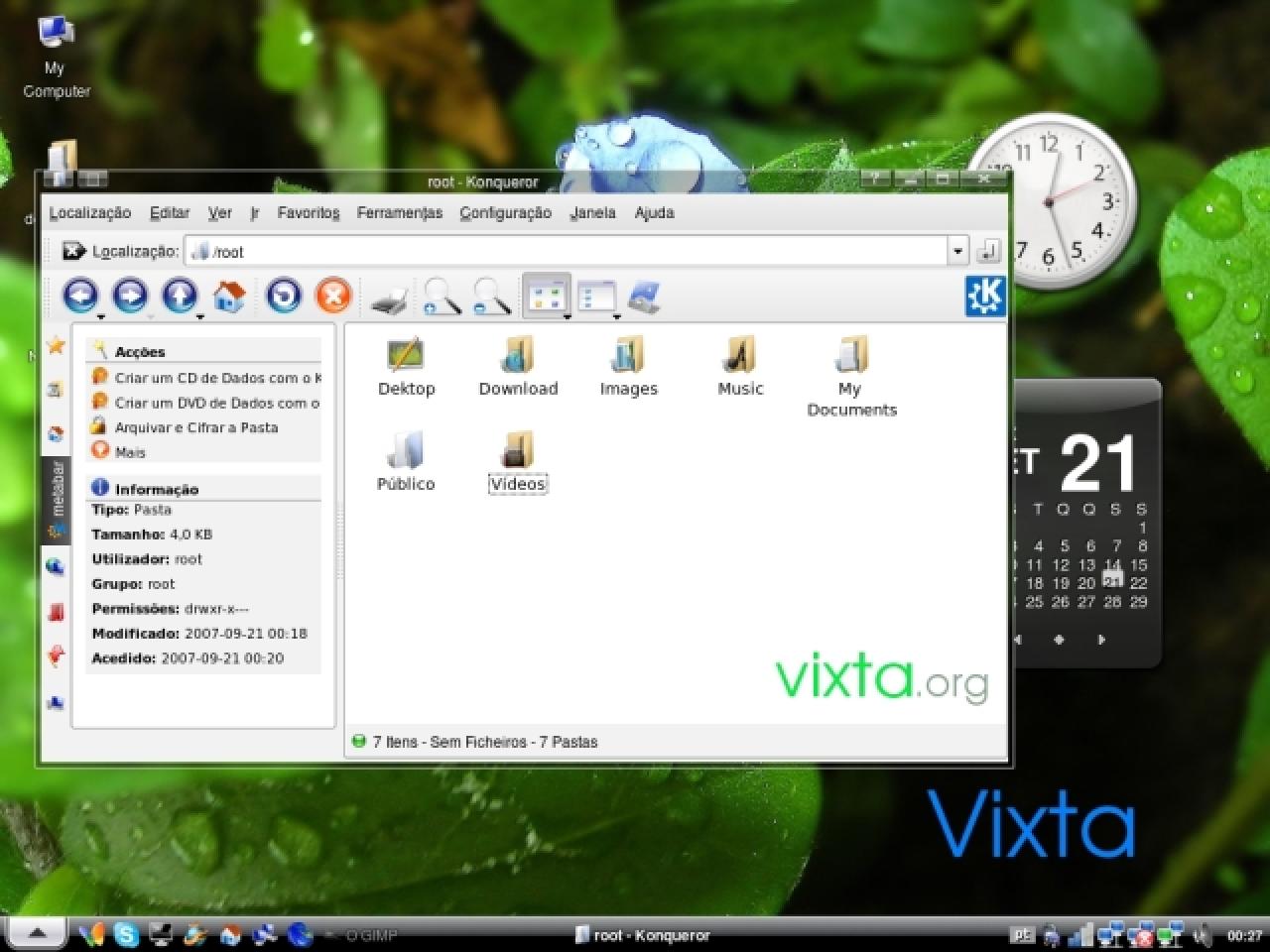1270x952 pixels.
Task: Select the Music folder
Action: pyautogui.click(x=740, y=366)
